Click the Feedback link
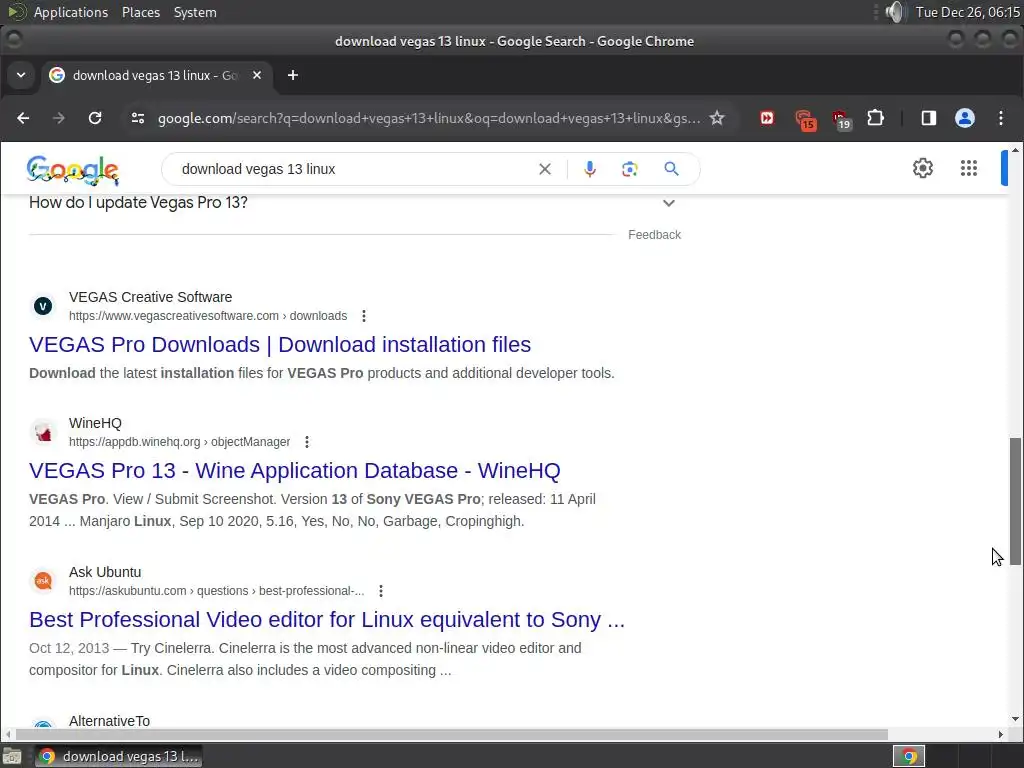The width and height of the screenshot is (1024, 768). (654, 235)
